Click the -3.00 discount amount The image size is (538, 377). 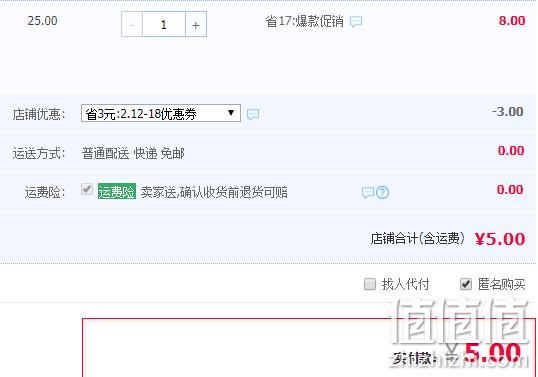pyautogui.click(x=508, y=111)
